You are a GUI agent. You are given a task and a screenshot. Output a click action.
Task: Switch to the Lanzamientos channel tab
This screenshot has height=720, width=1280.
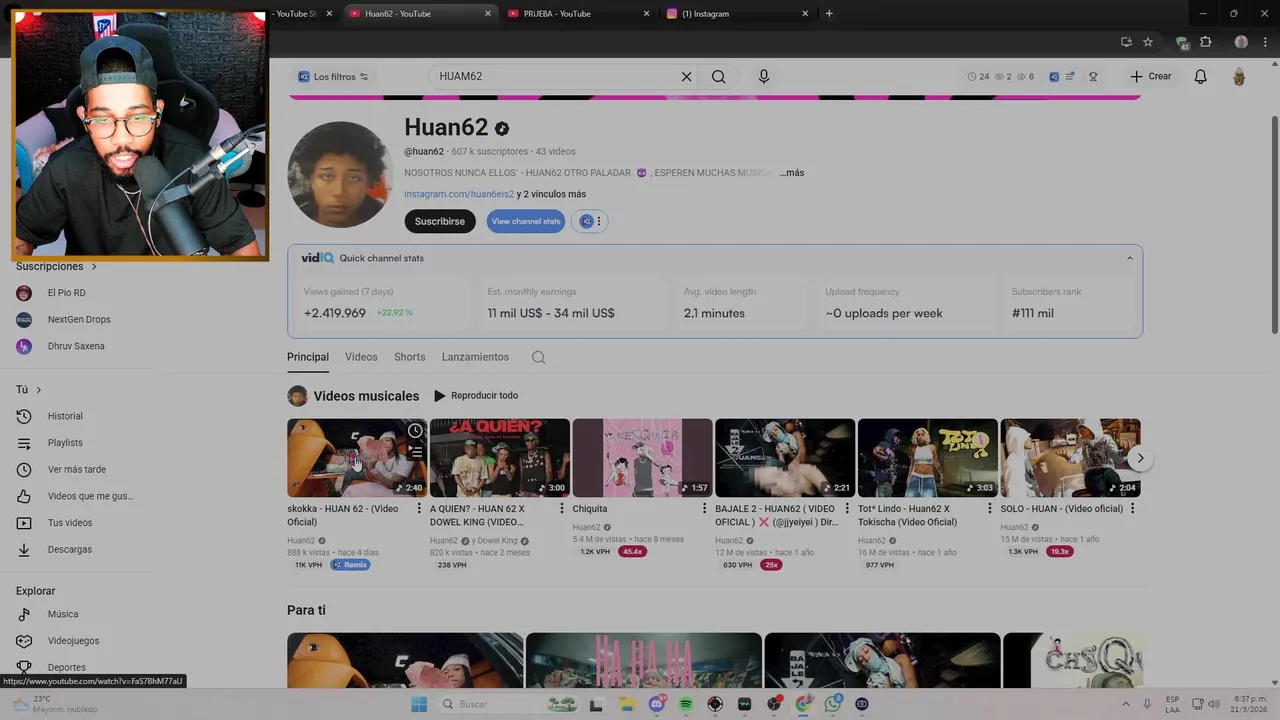pos(475,357)
